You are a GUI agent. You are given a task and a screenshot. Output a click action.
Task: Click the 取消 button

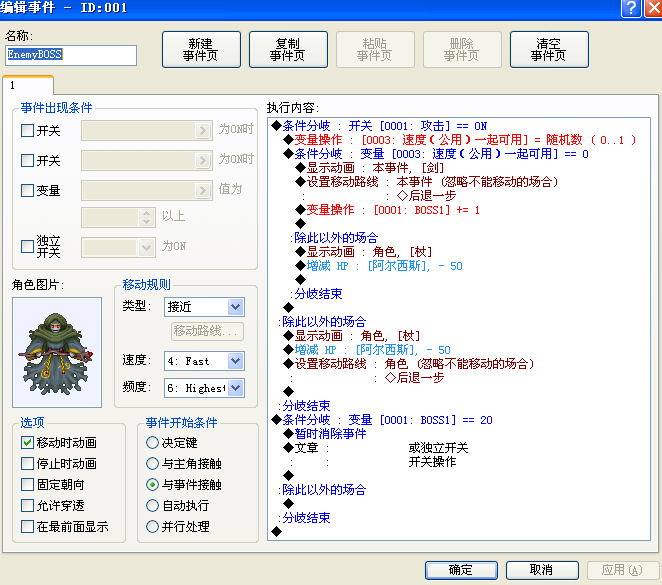(542, 570)
